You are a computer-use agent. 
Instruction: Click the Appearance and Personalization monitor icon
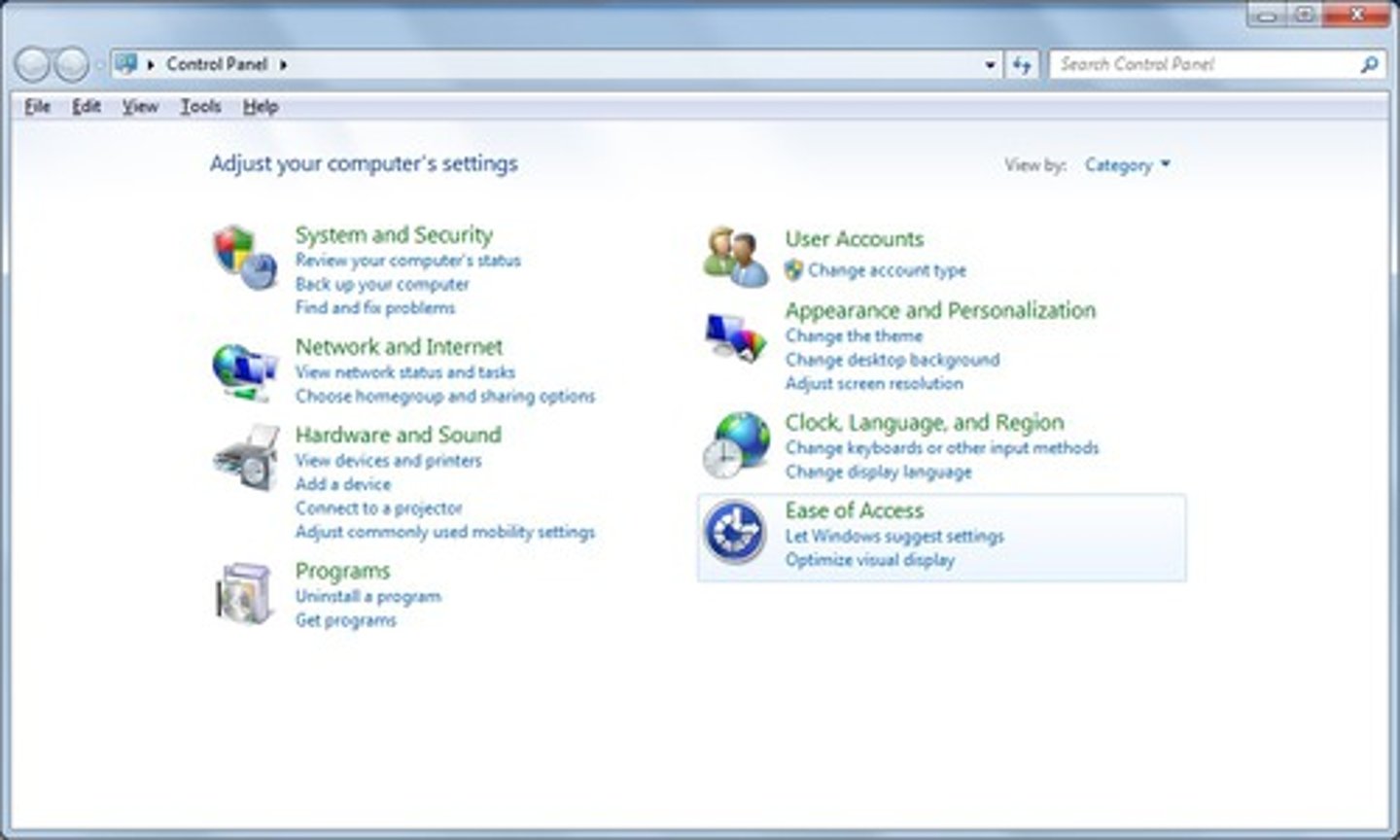735,338
